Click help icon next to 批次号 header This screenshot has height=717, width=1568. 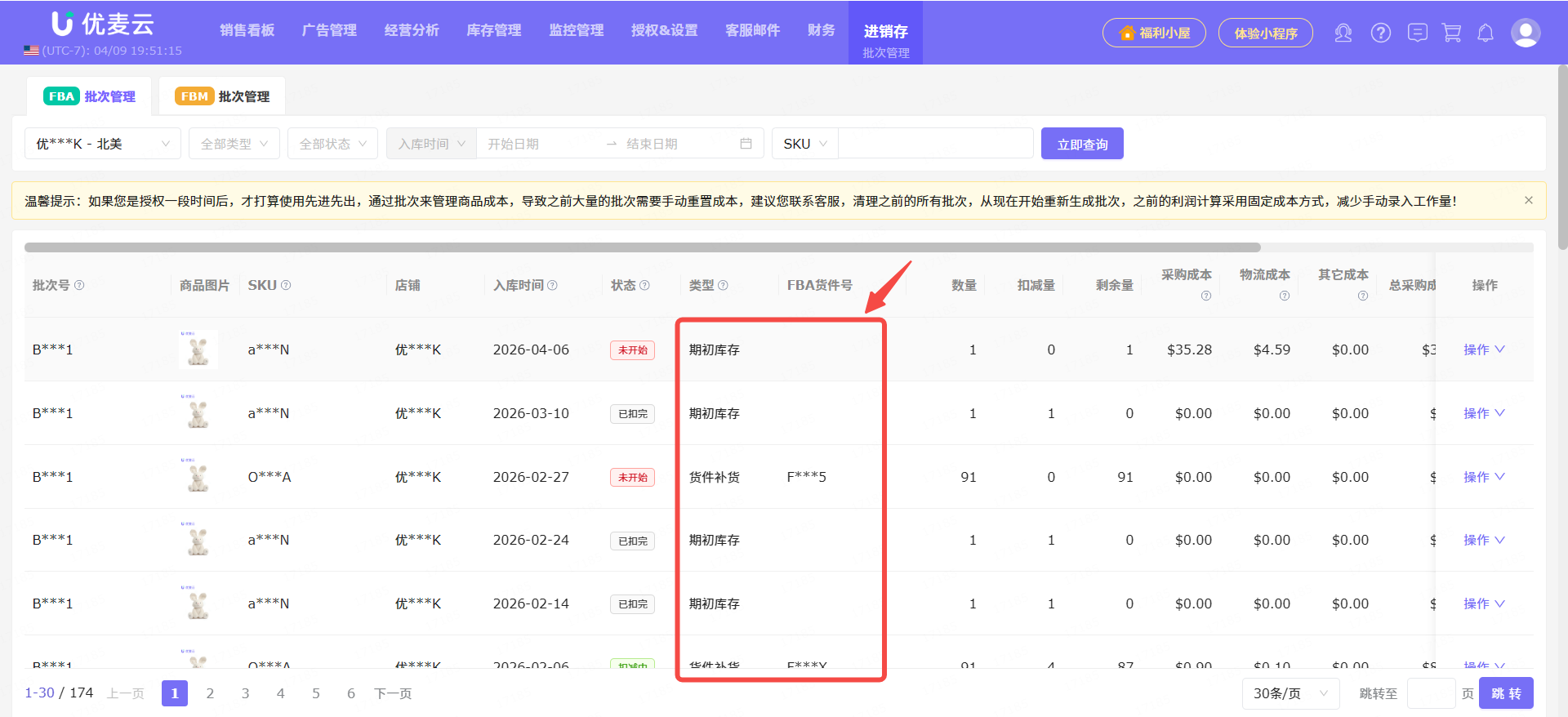[x=79, y=285]
